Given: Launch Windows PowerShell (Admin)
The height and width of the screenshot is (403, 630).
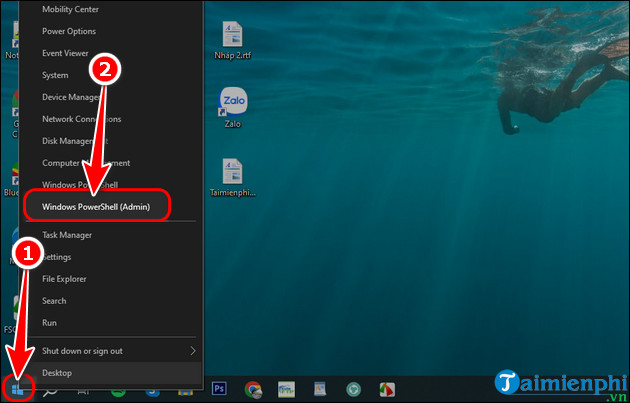Looking at the screenshot, I should (x=111, y=207).
